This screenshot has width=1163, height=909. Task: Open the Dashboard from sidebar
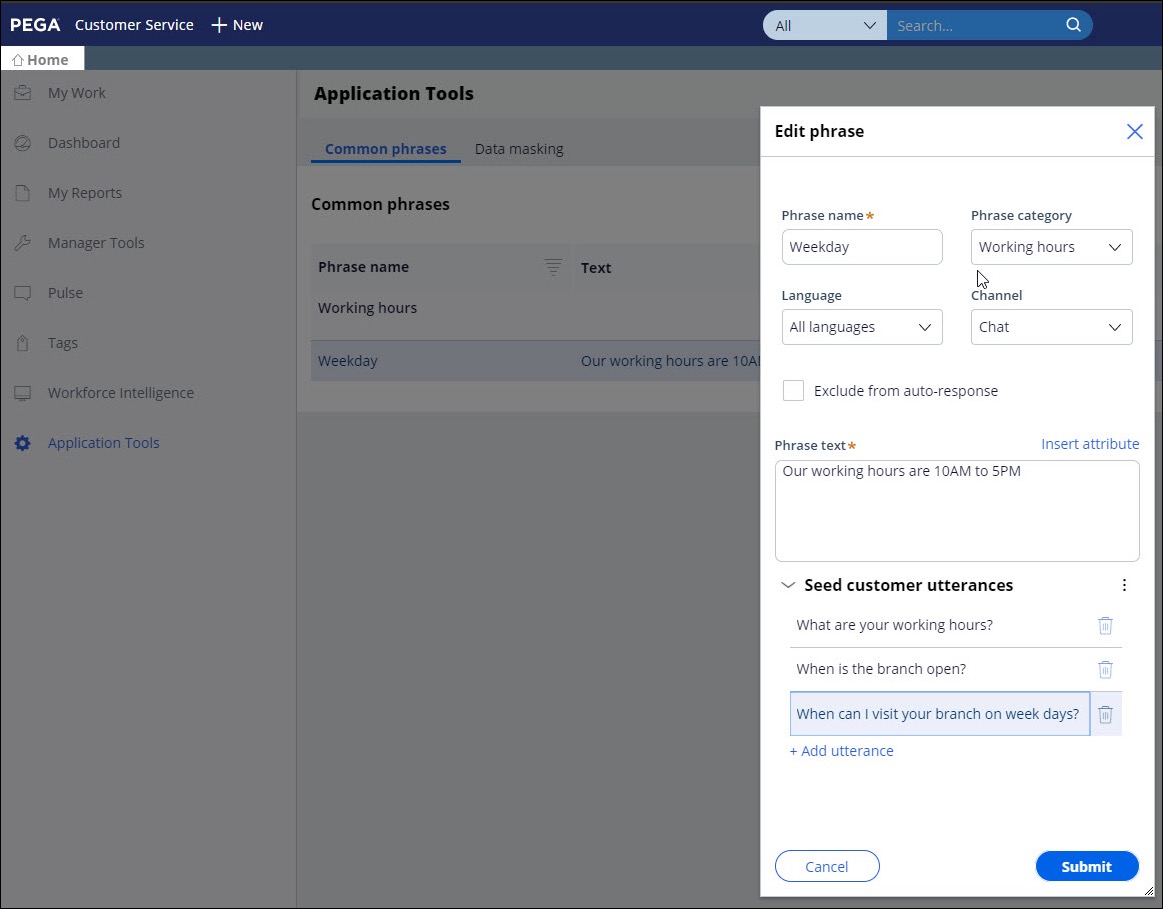pyautogui.click(x=83, y=143)
